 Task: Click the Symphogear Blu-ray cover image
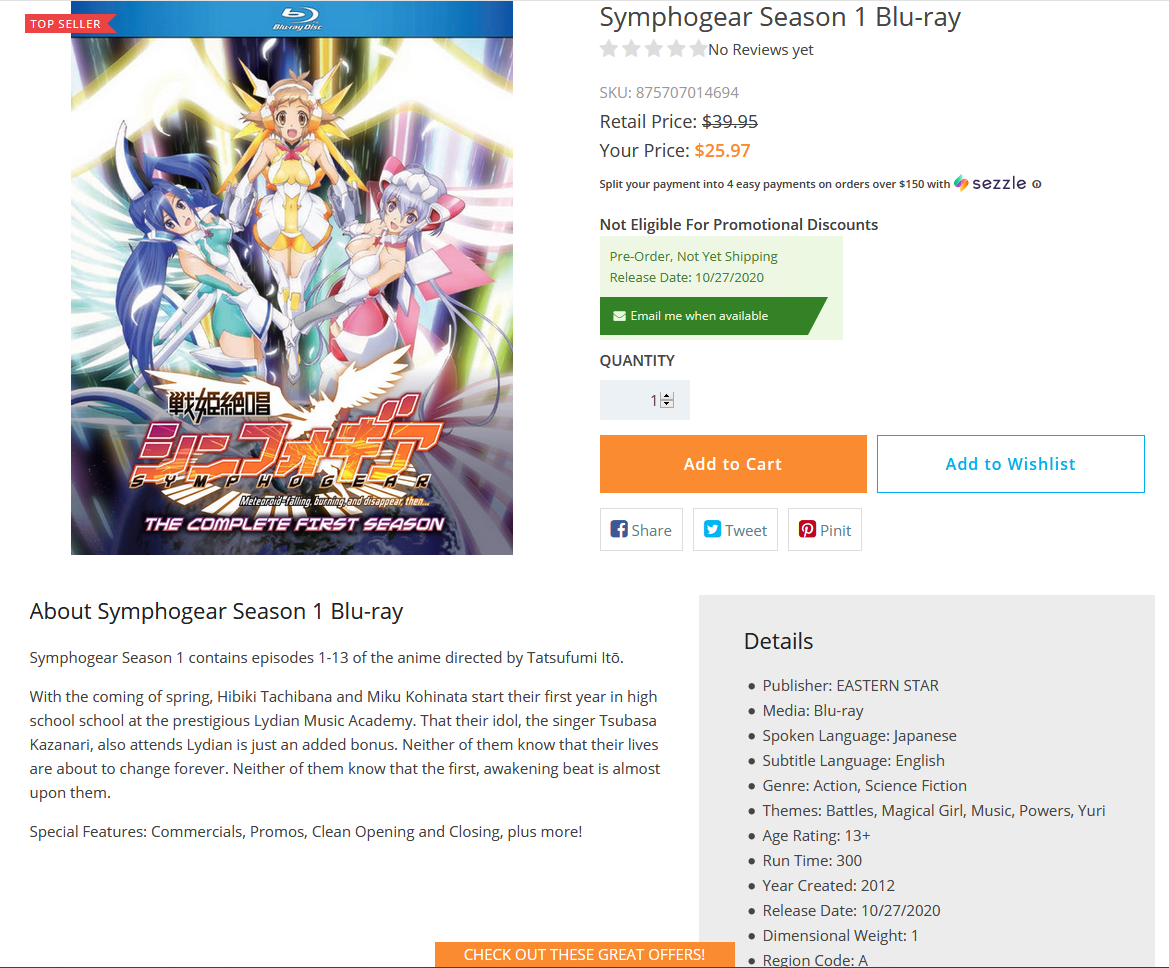(x=292, y=277)
